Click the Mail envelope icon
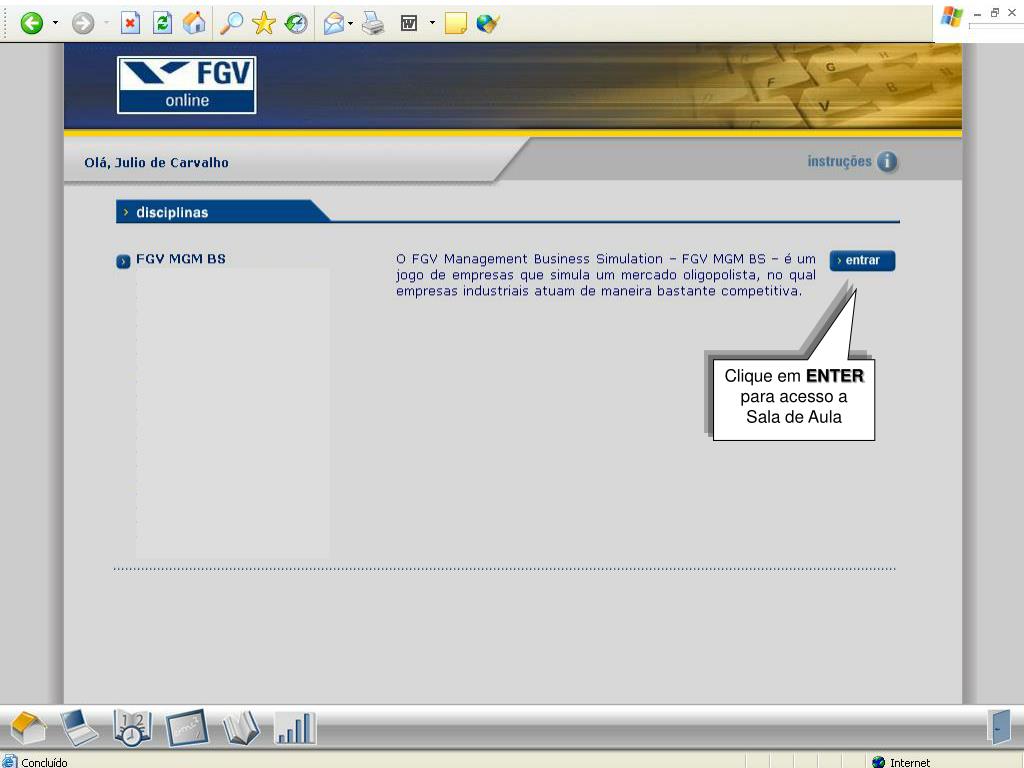Screen dimensions: 1024x768 click(x=334, y=24)
